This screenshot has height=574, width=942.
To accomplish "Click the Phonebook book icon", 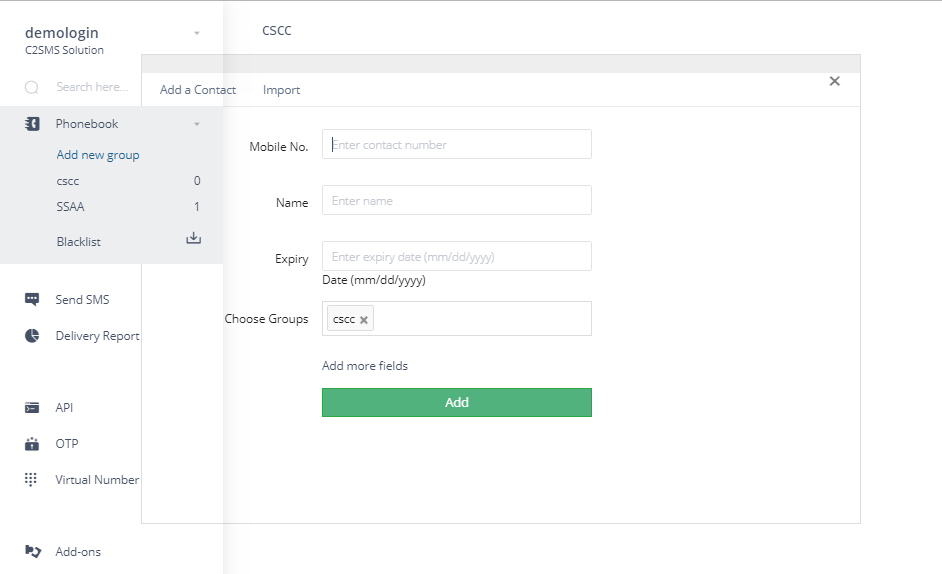I will 32,124.
